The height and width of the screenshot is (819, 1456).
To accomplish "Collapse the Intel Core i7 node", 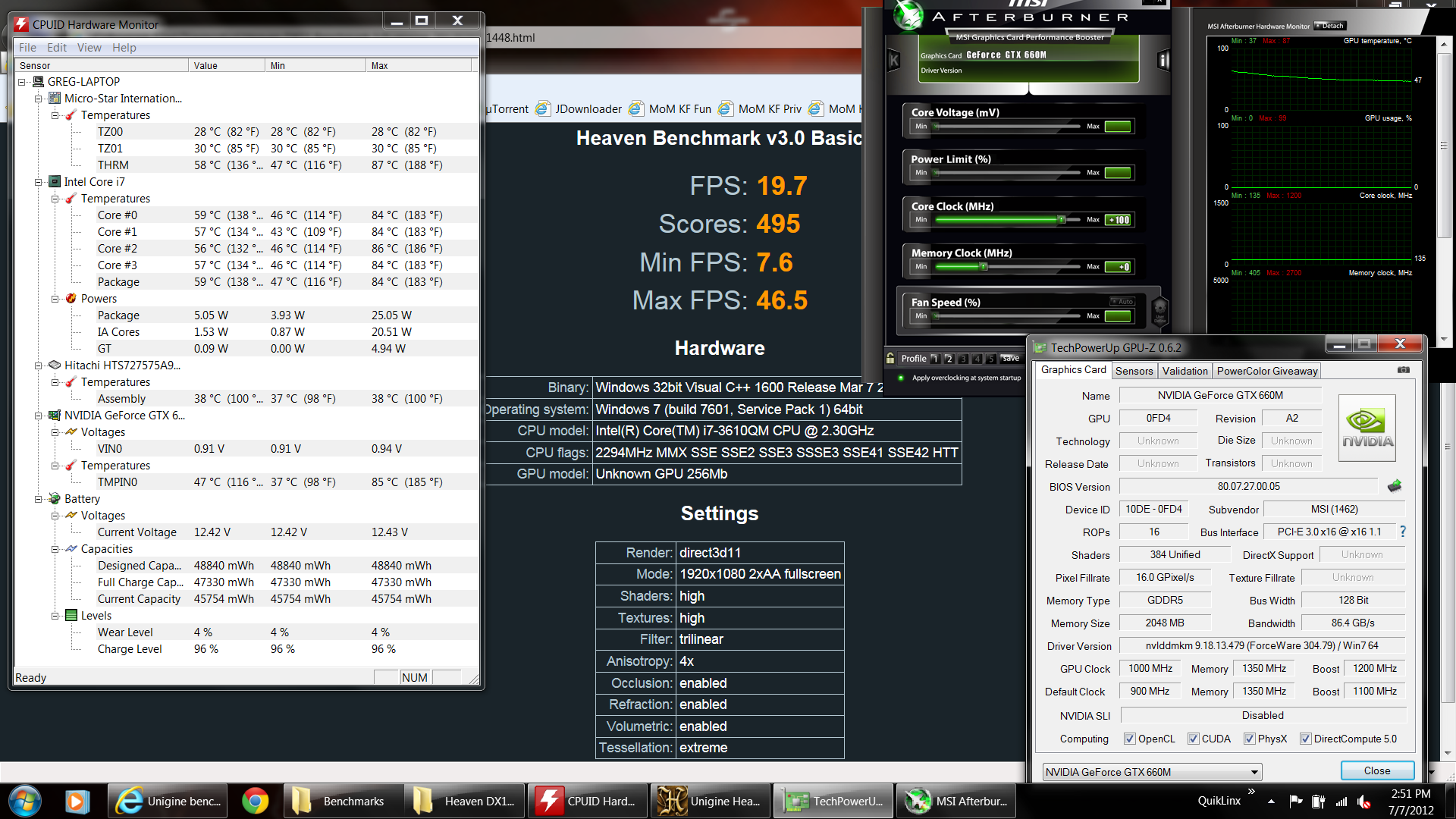I will click(39, 182).
